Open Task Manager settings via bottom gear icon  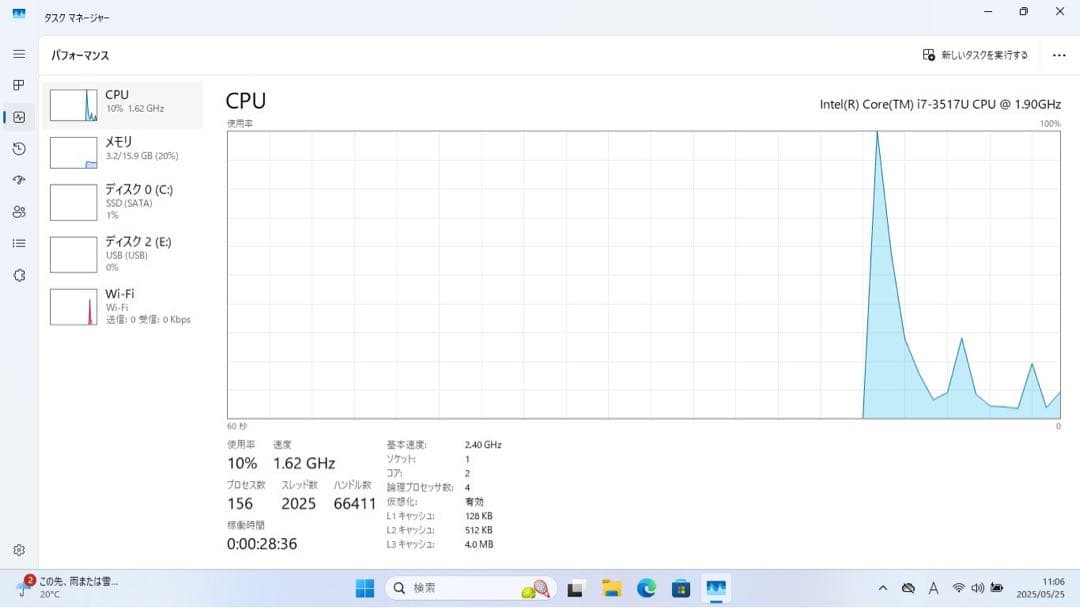click(18, 549)
